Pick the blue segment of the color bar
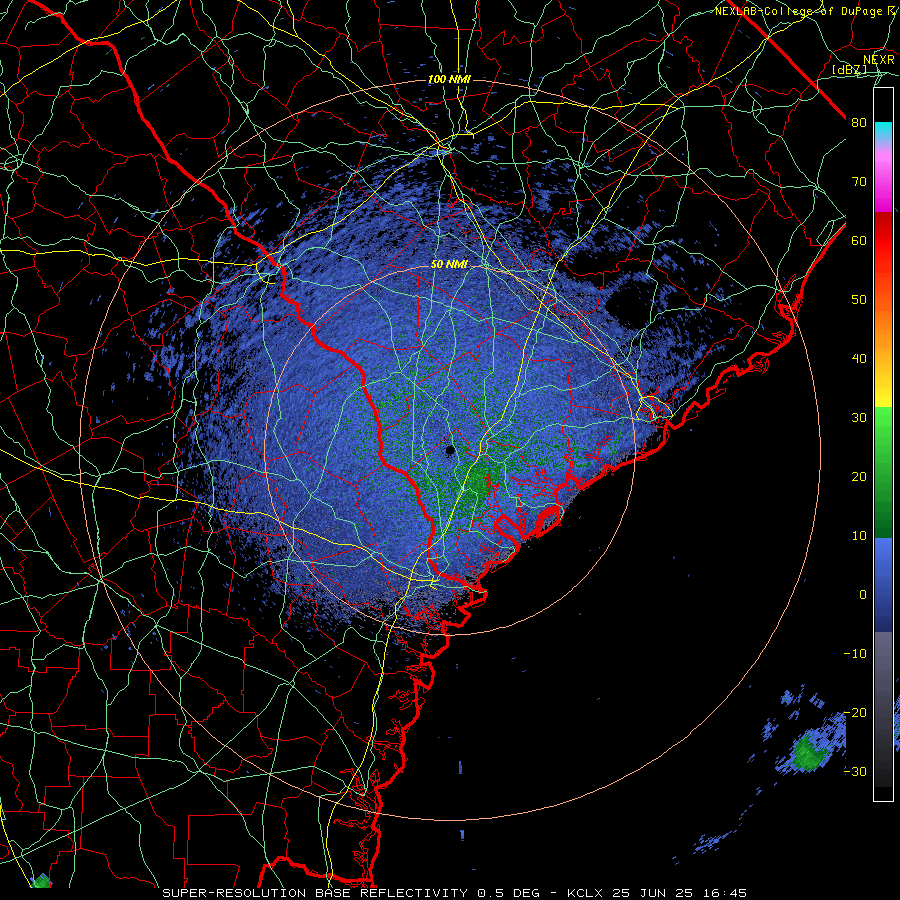Image resolution: width=900 pixels, height=900 pixels. point(883,585)
